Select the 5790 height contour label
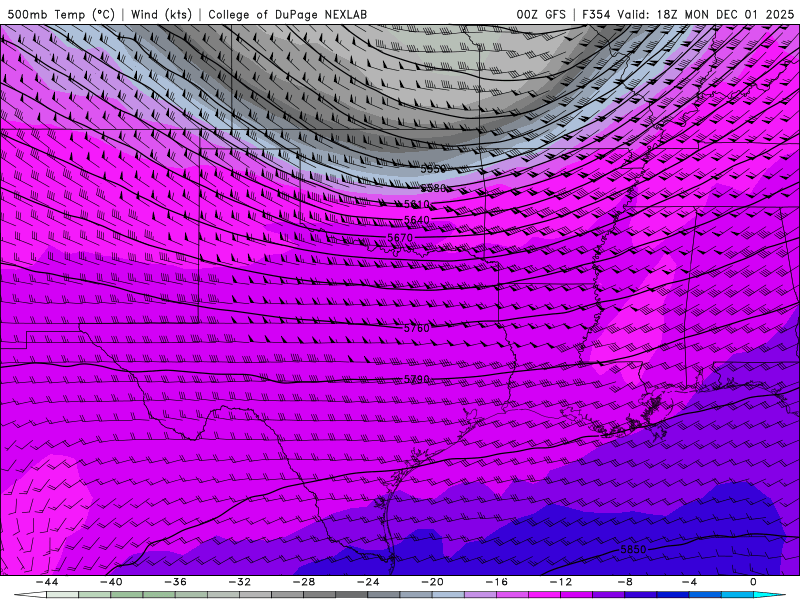This screenshot has height=600, width=800. click(417, 379)
